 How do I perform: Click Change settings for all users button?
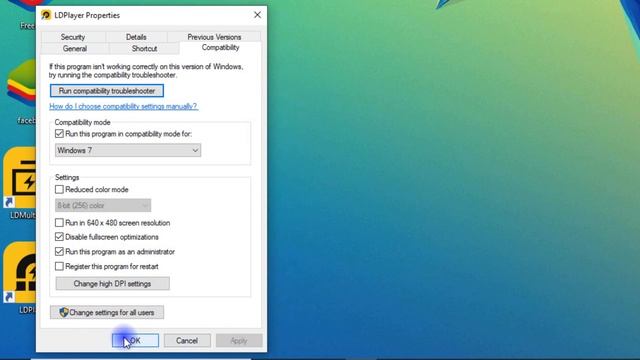coord(107,313)
